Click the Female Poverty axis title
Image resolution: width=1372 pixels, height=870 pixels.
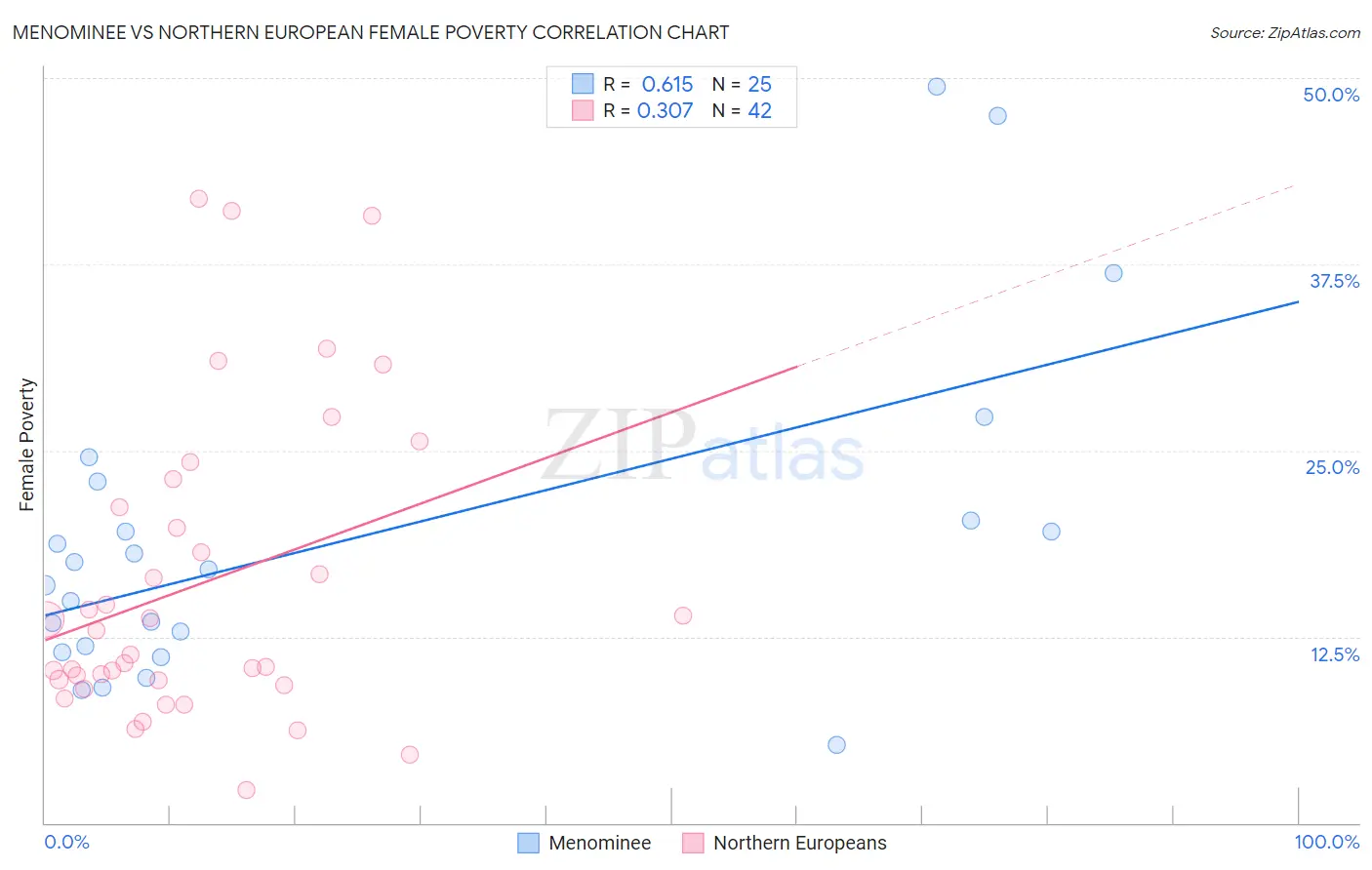point(27,445)
